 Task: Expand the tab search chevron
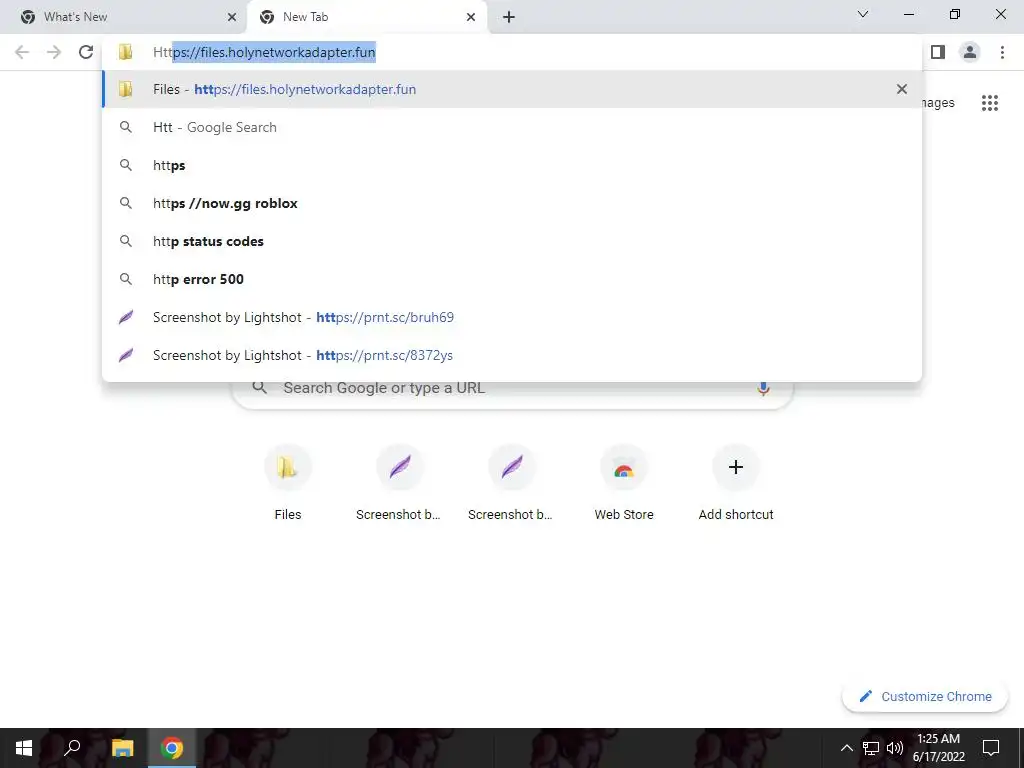863,14
